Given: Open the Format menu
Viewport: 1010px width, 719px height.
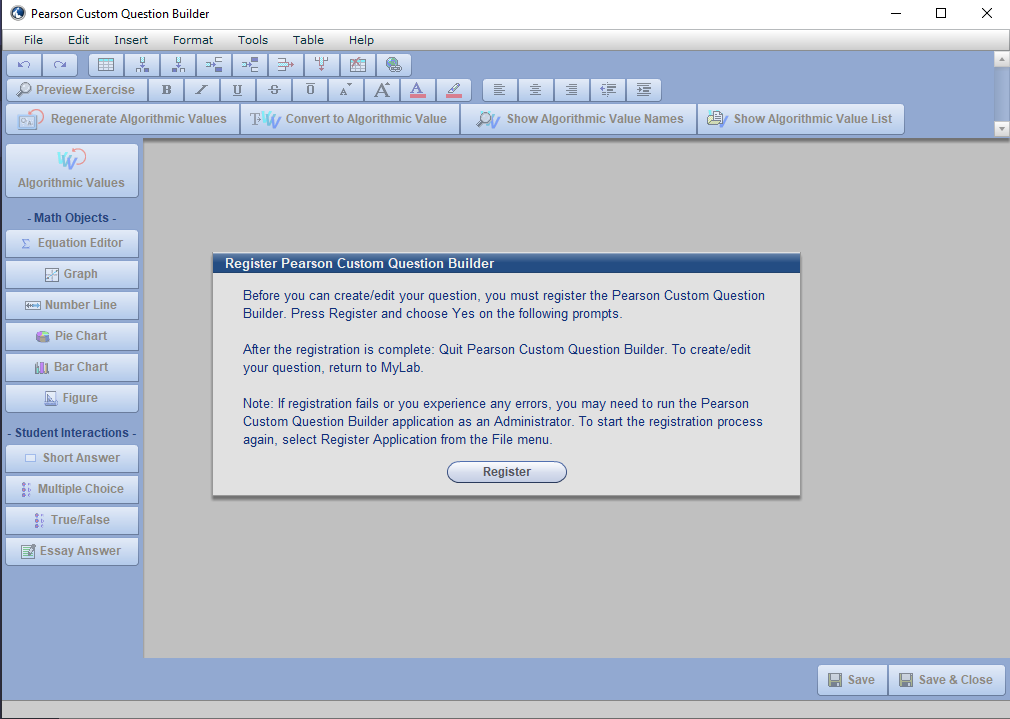Looking at the screenshot, I should (193, 40).
